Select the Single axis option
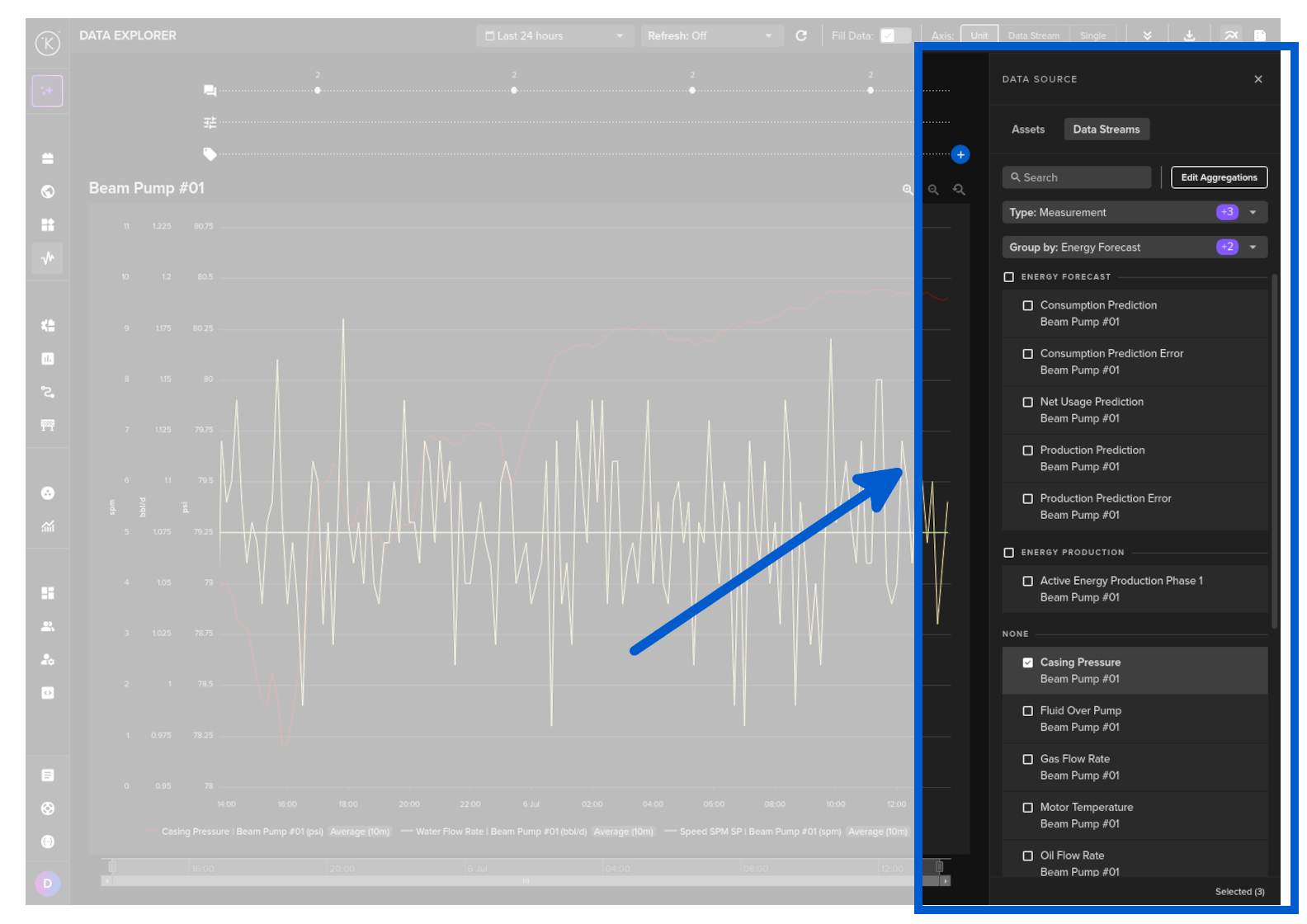Screen dimensions: 1307x924 (1092, 35)
